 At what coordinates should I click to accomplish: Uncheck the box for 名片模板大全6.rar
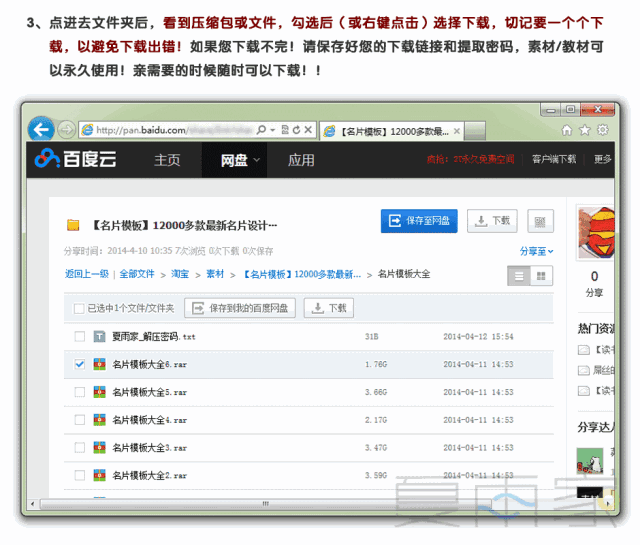[x=80, y=364]
